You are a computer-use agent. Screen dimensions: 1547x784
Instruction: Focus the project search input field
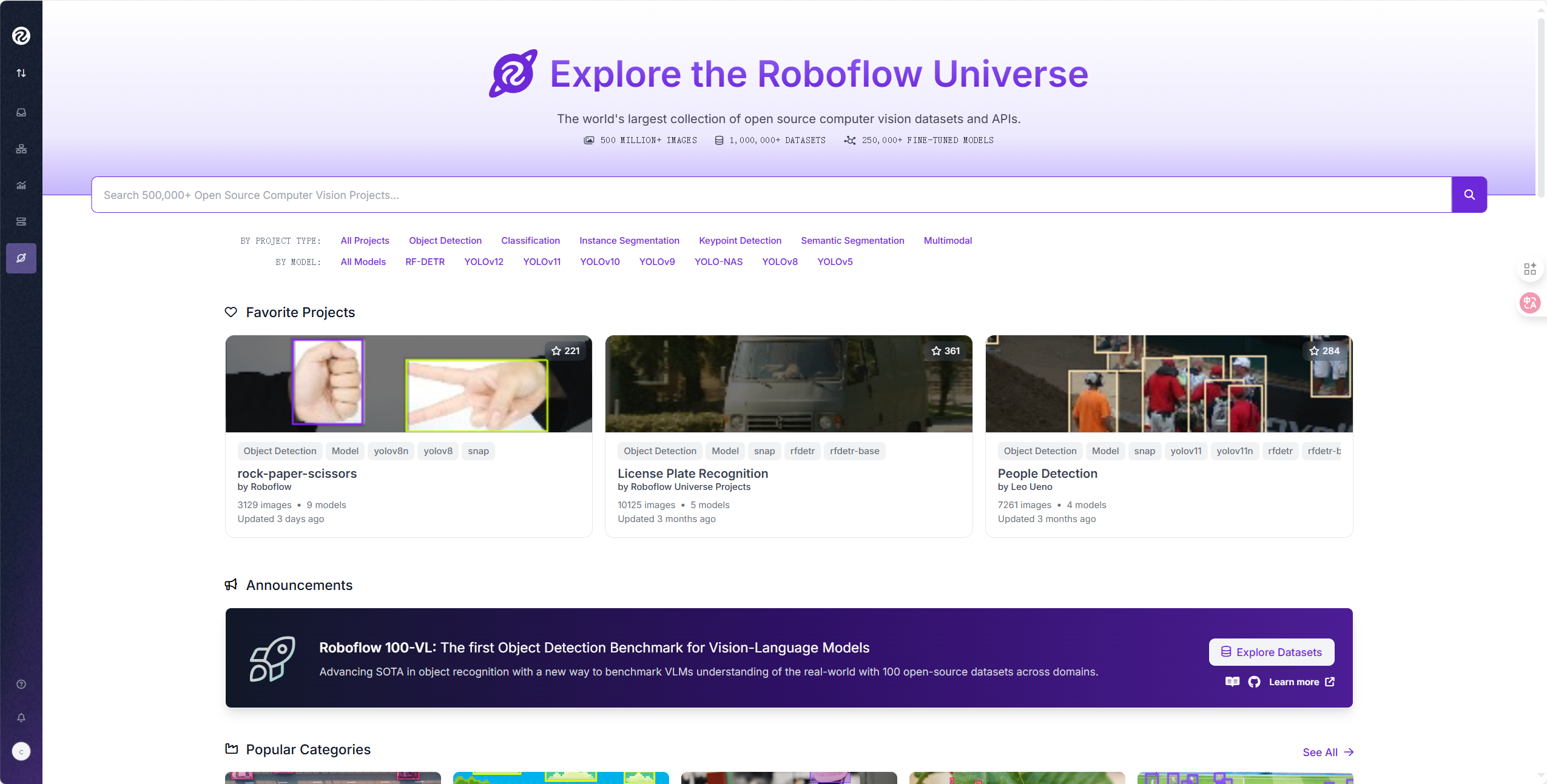coord(770,195)
